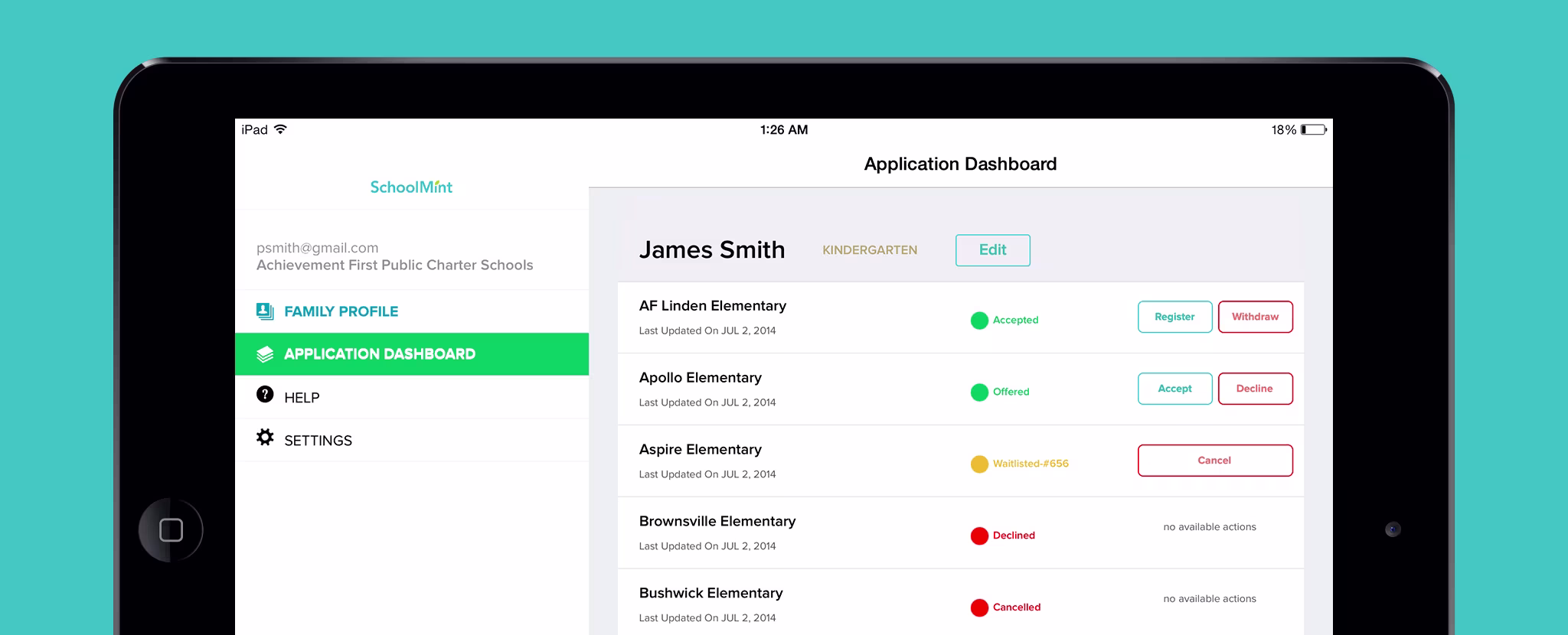Screen dimensions: 1568x635
Task: Tap the battery icon in status bar
Action: point(1314,130)
